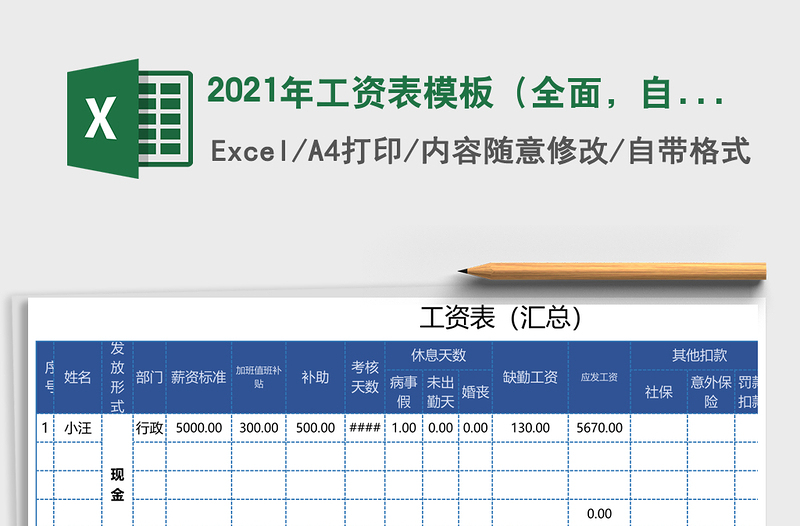Click the green Excel logo icon
Image resolution: width=800 pixels, height=526 pixels.
[x=130, y=118]
